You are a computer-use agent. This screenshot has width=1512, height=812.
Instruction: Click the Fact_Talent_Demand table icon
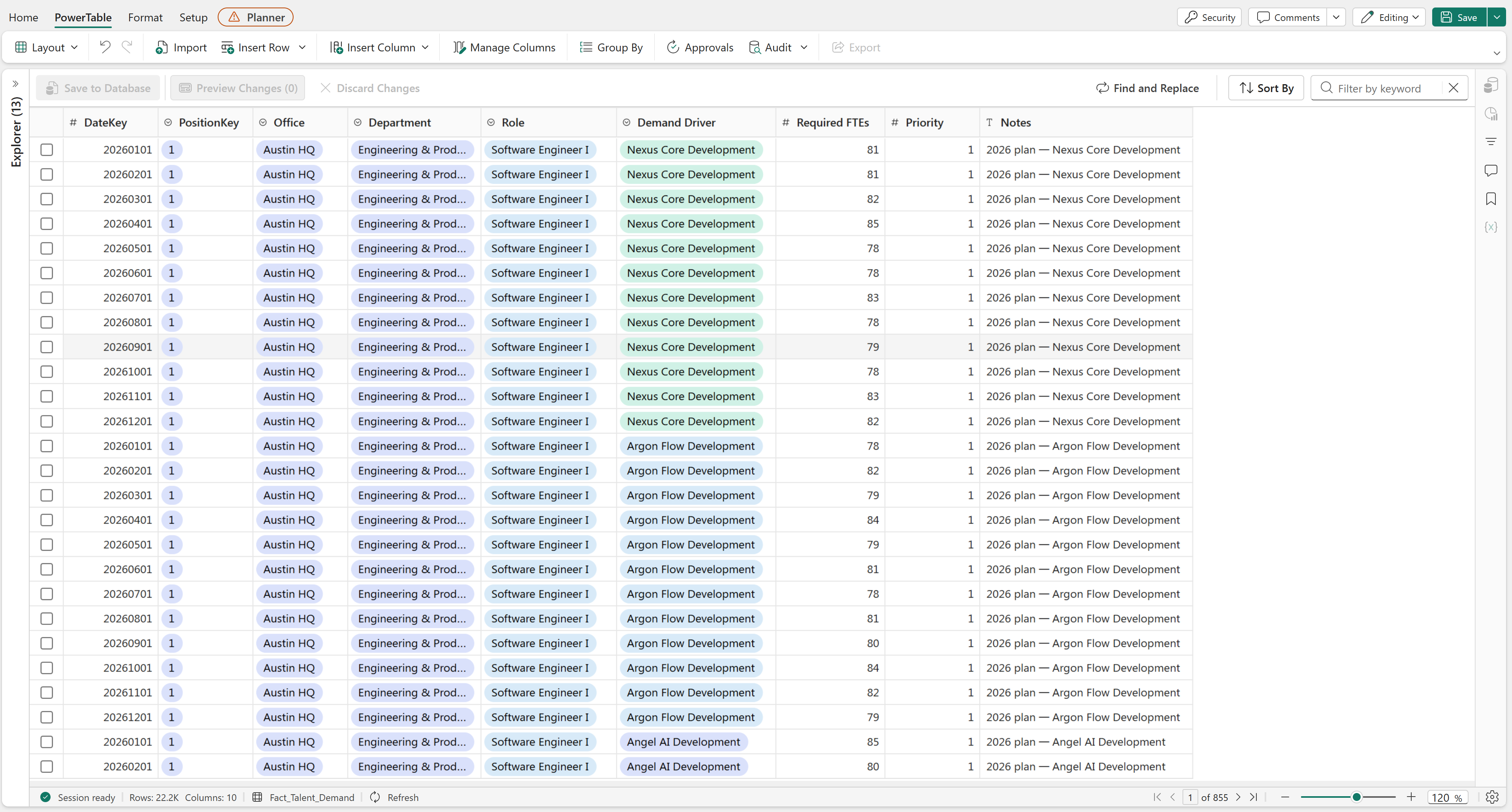[x=257, y=797]
